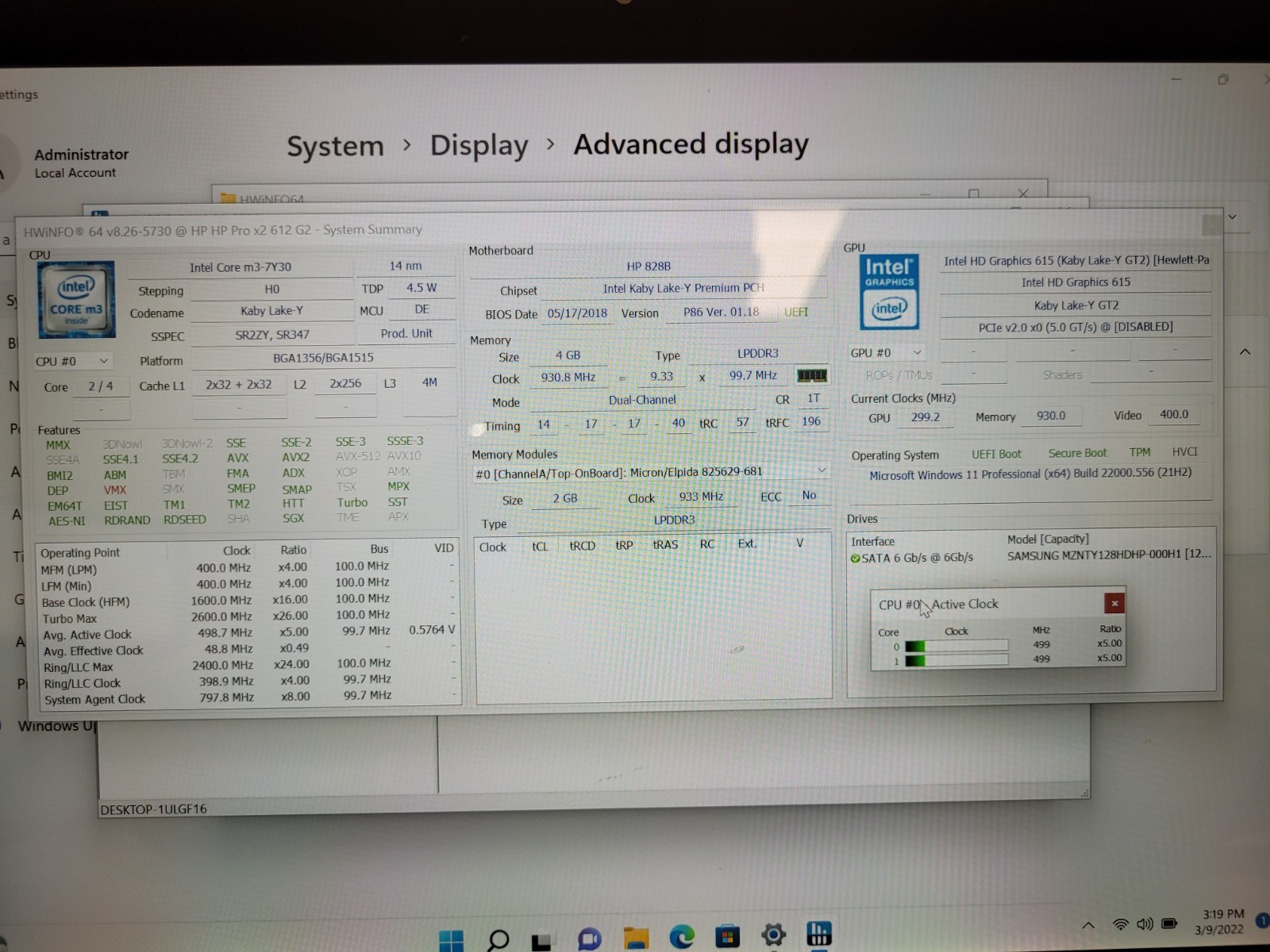The width and height of the screenshot is (1270, 952).
Task: Click the Intel Graphics GPU logo
Action: 889,293
